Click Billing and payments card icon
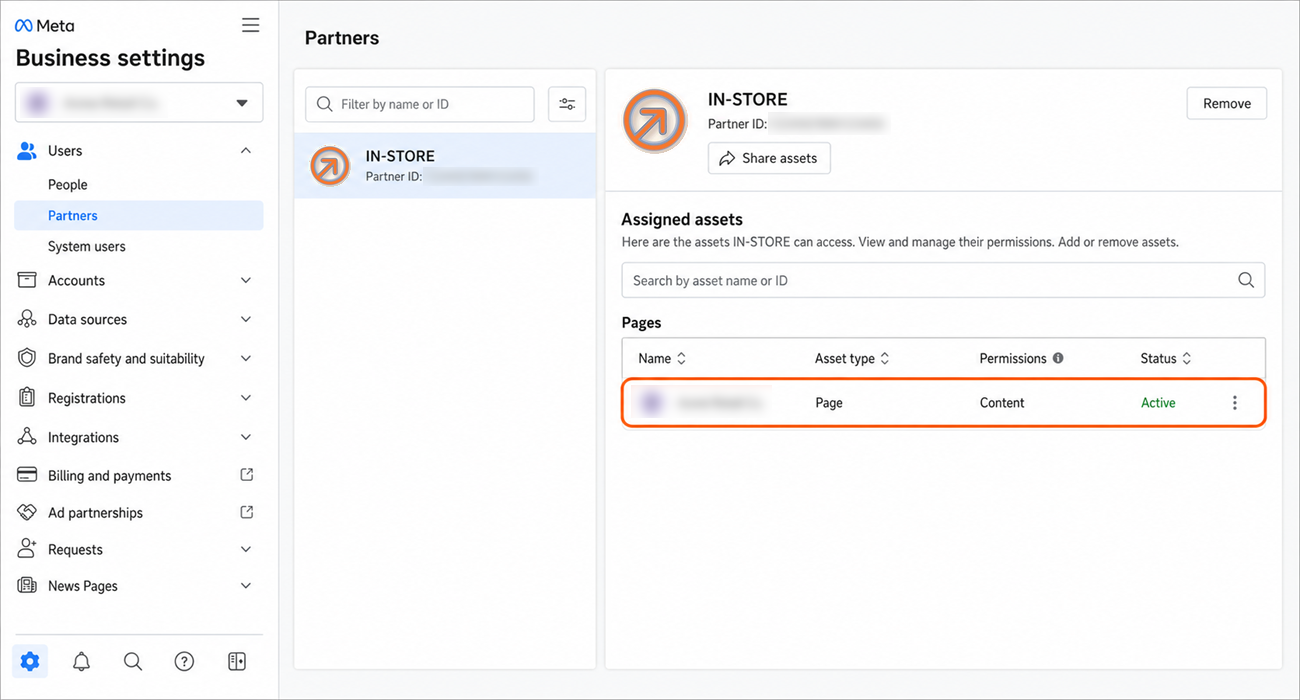Viewport: 1300px width, 700px height. point(27,475)
